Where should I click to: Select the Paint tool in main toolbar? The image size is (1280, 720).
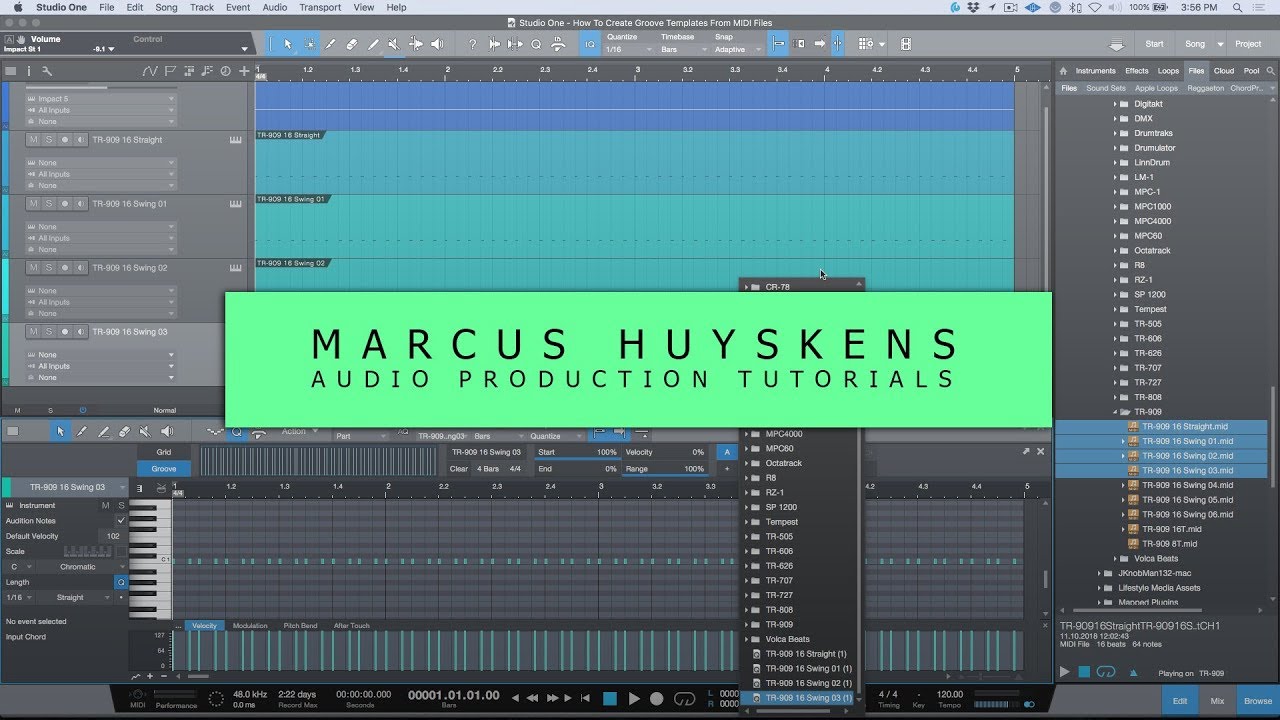[373, 44]
